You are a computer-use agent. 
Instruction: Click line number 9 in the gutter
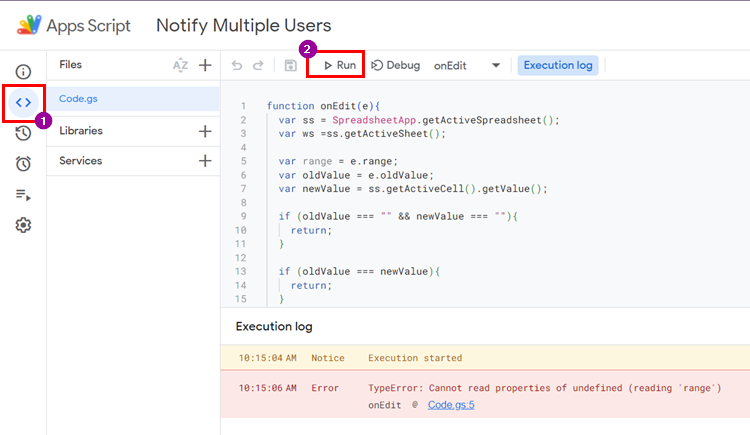(x=243, y=216)
